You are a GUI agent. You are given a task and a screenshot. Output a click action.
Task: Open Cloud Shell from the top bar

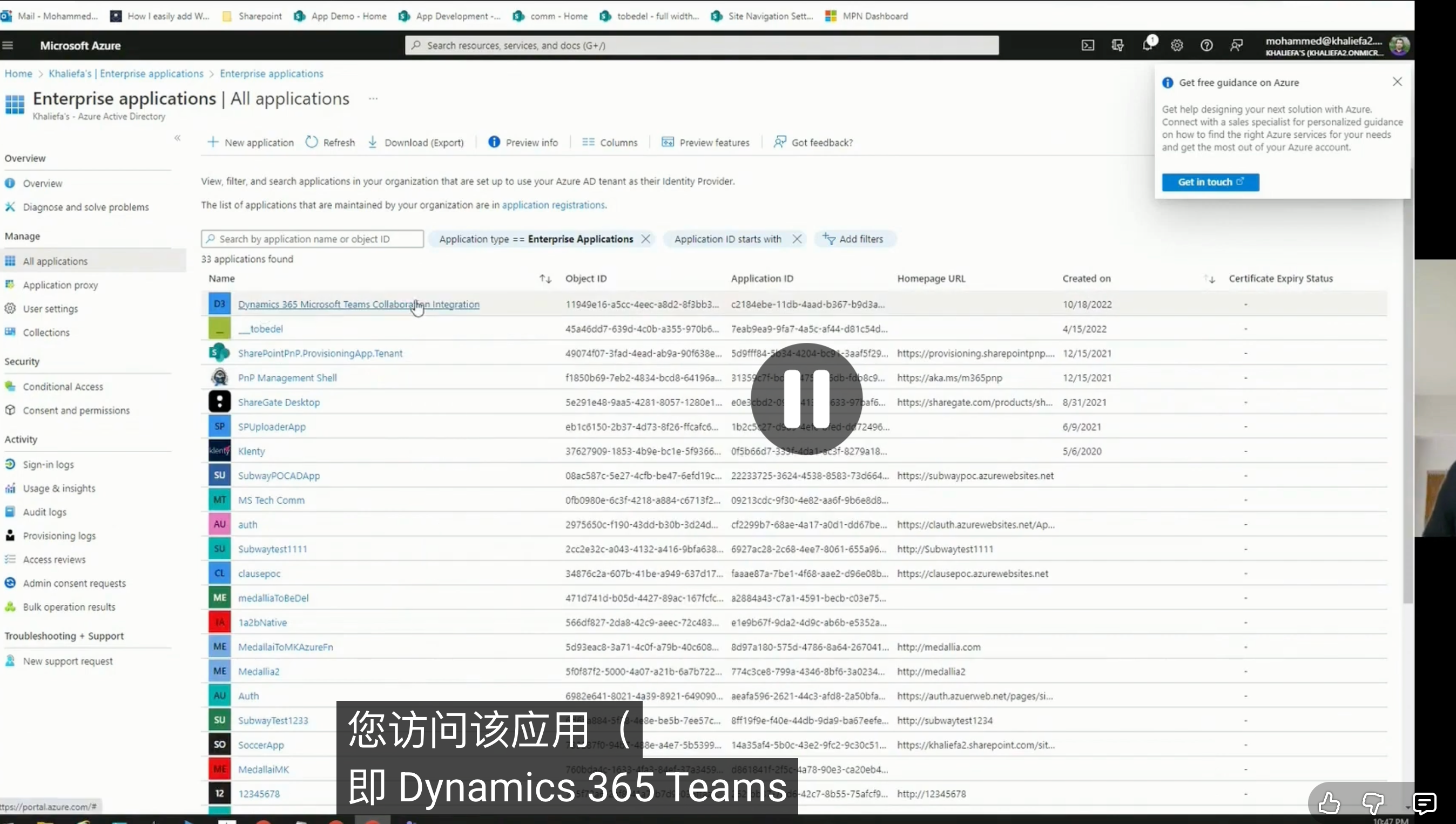click(x=1088, y=45)
